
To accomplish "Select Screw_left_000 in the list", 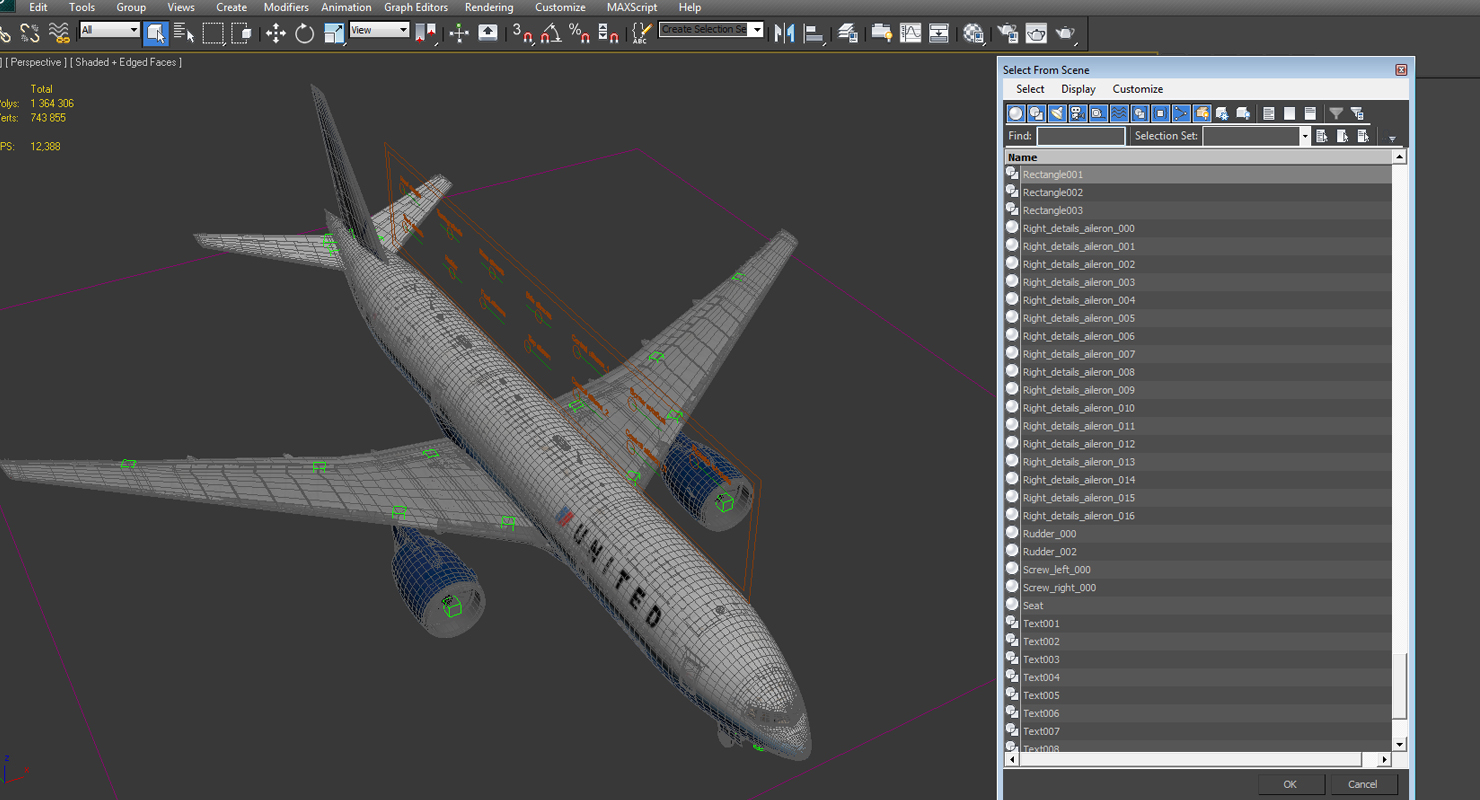I will pos(1198,570).
